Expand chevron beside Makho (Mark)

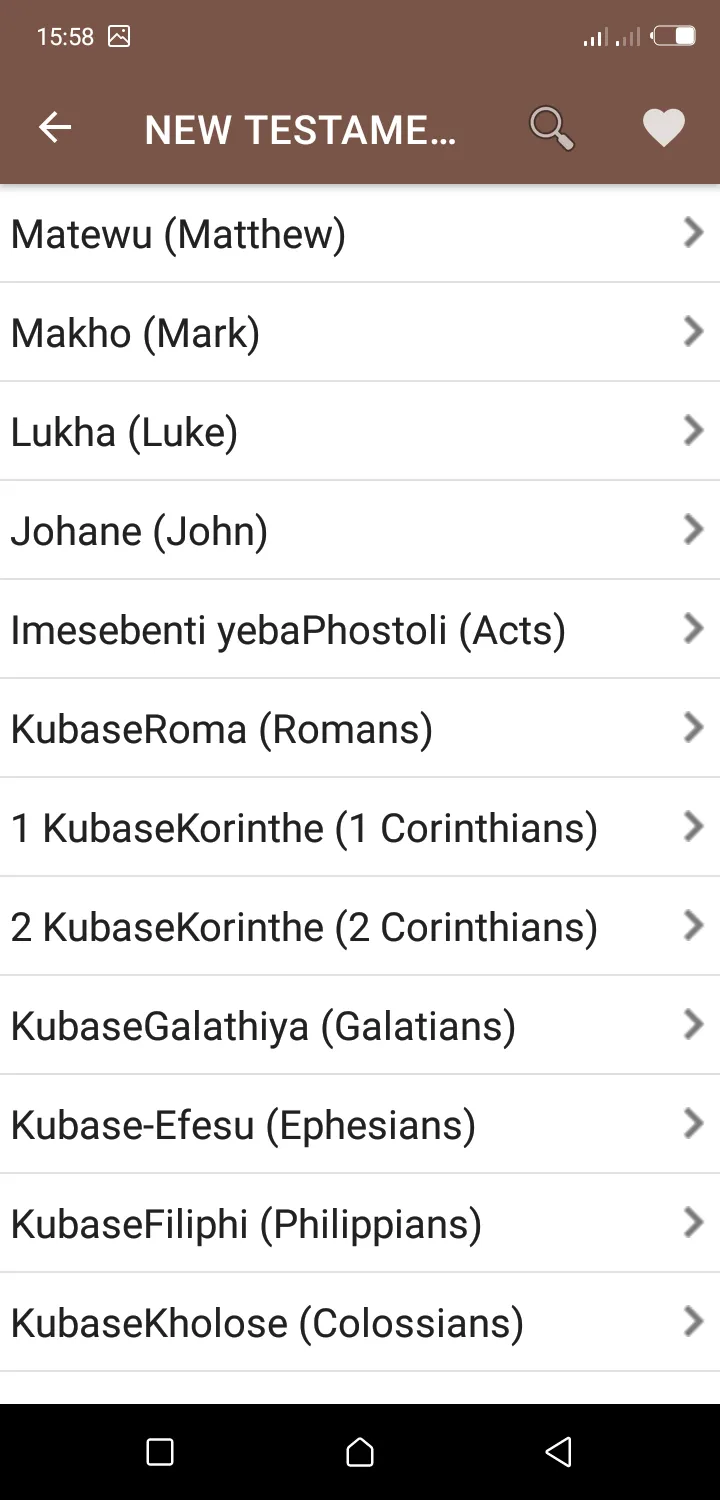coord(693,332)
